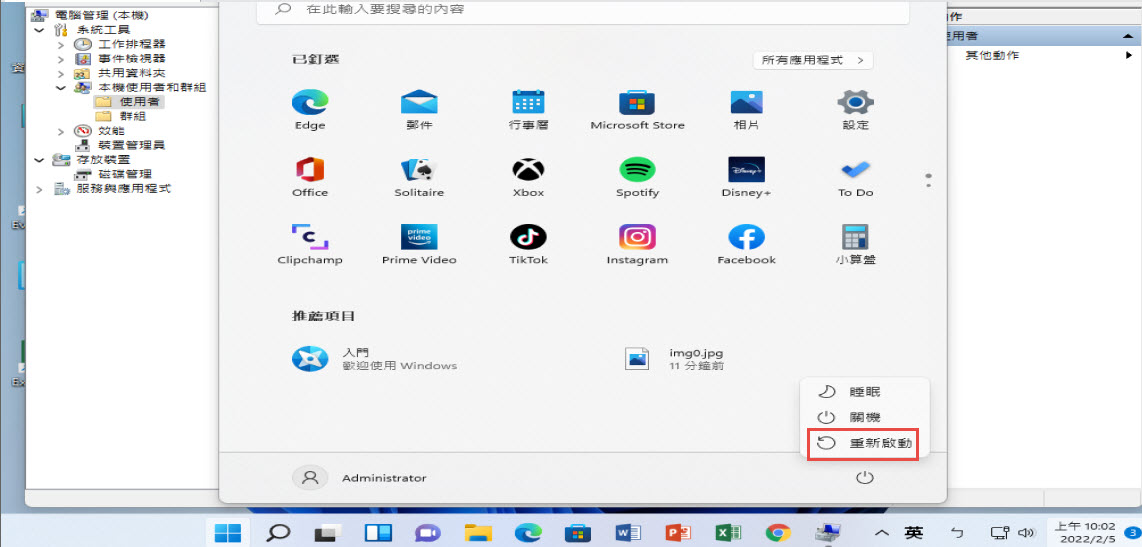Open the 郵件 mail app
1142x547 pixels.
pos(419,110)
